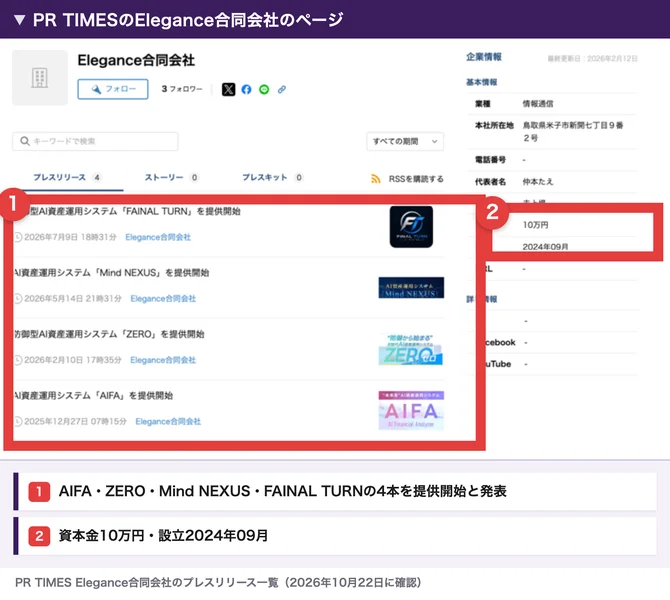Open the すべての期間 period dropdown

coord(405,141)
